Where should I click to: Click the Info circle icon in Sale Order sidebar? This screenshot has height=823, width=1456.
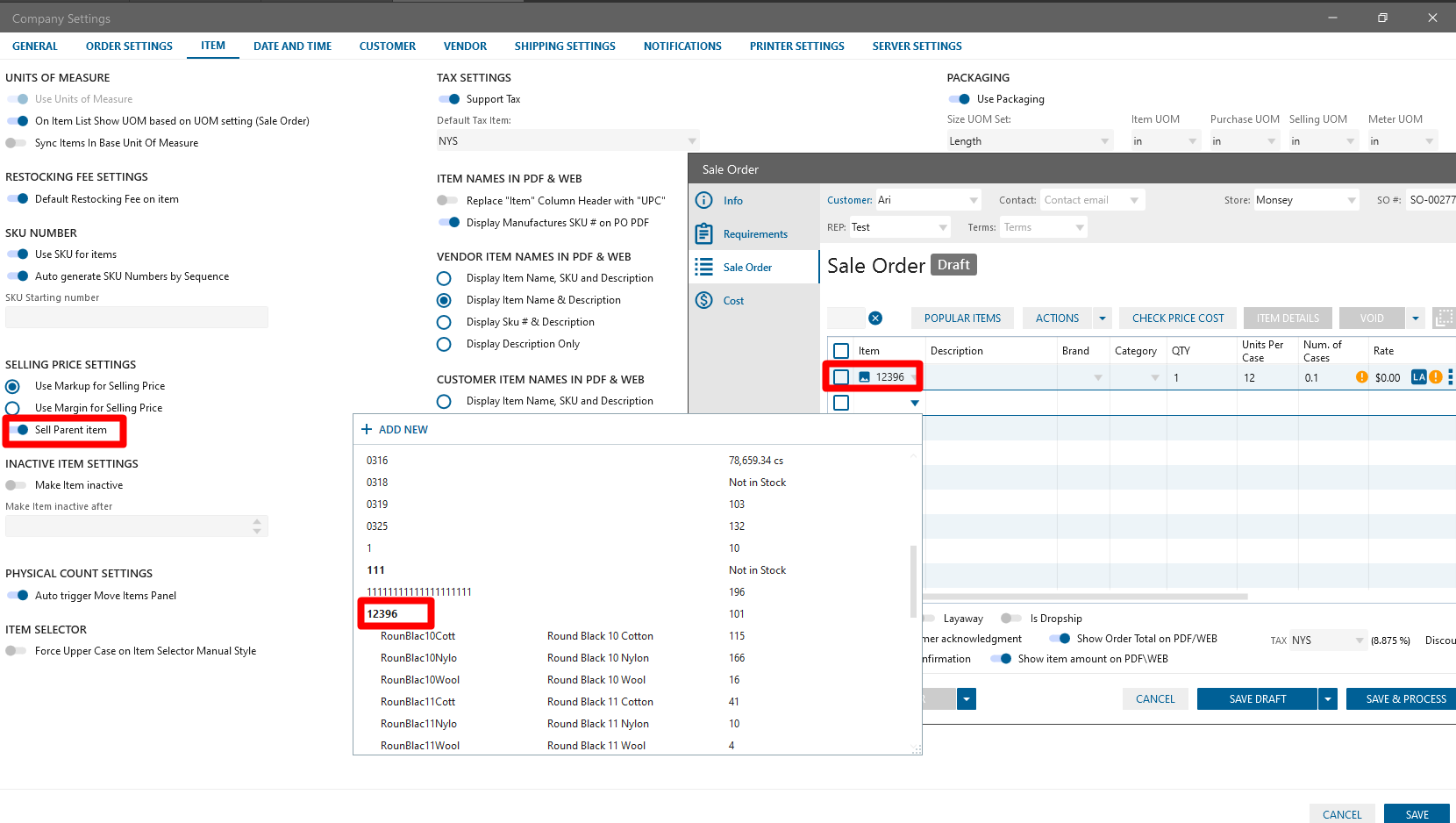pos(703,201)
